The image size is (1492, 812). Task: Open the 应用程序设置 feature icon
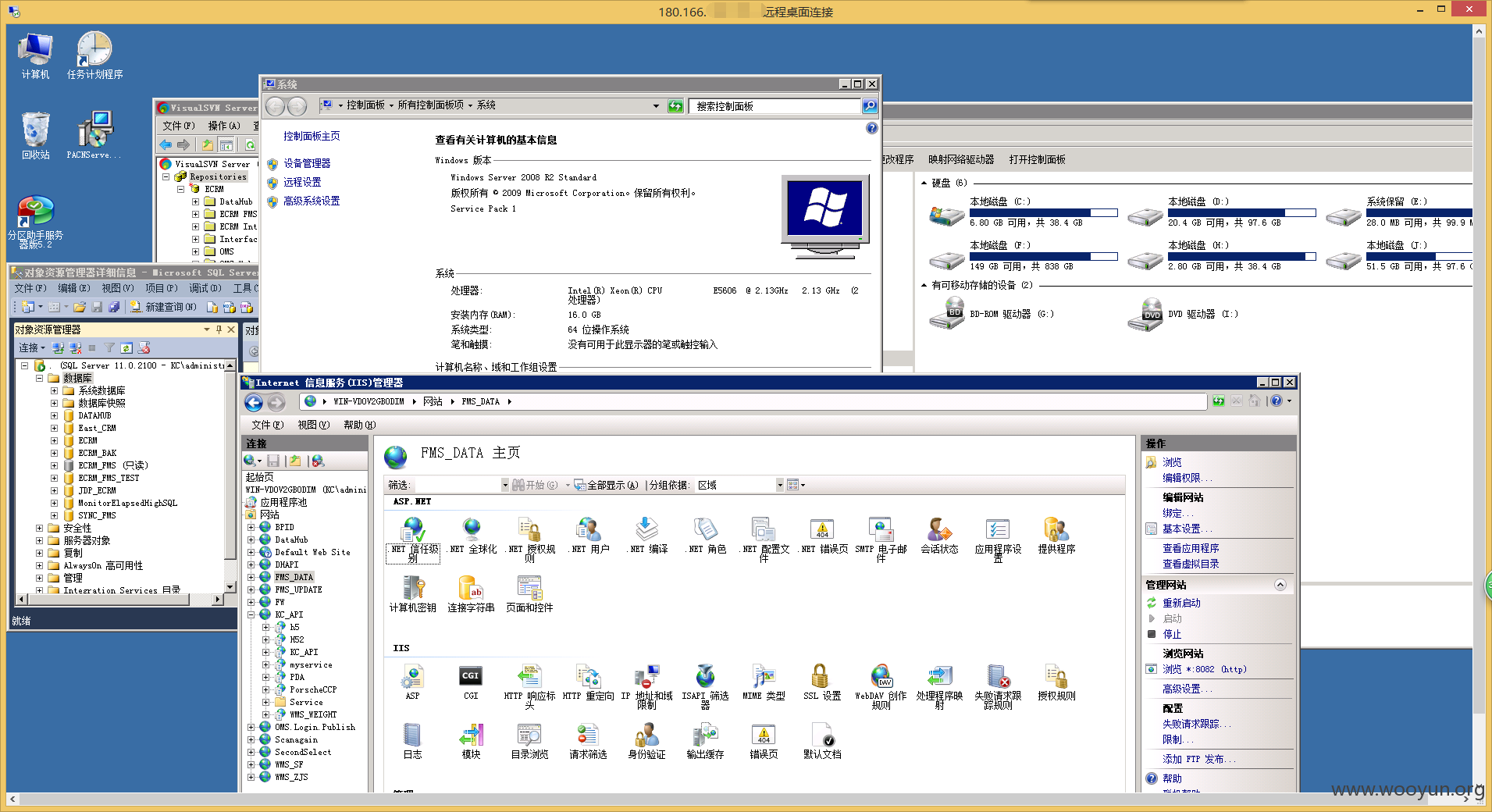click(998, 540)
